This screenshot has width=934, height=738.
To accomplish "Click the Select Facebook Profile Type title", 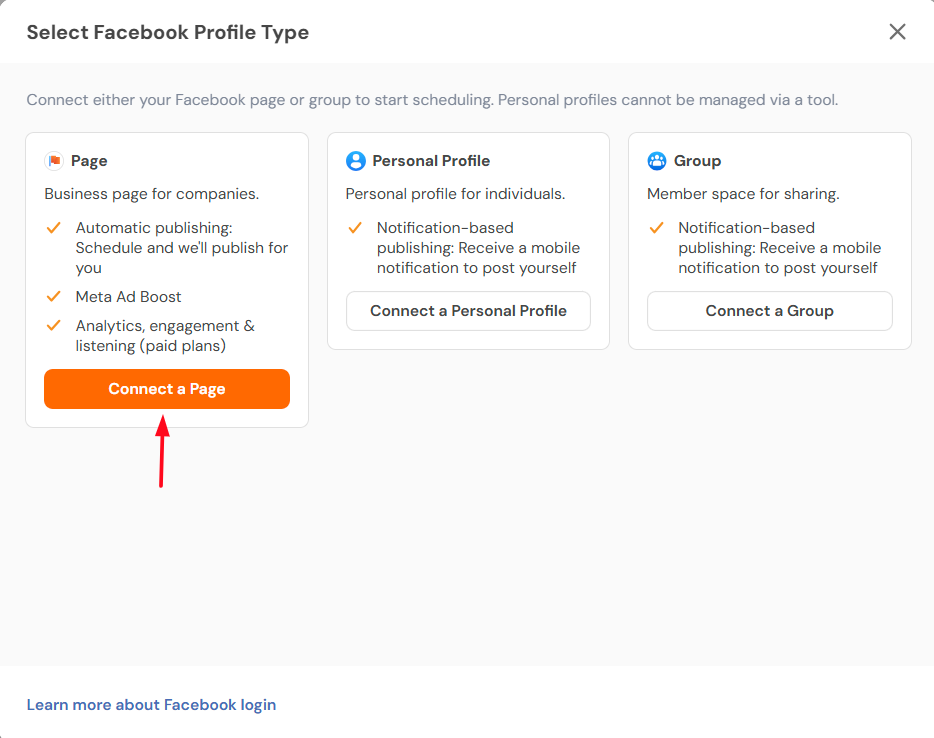I will click(168, 32).
